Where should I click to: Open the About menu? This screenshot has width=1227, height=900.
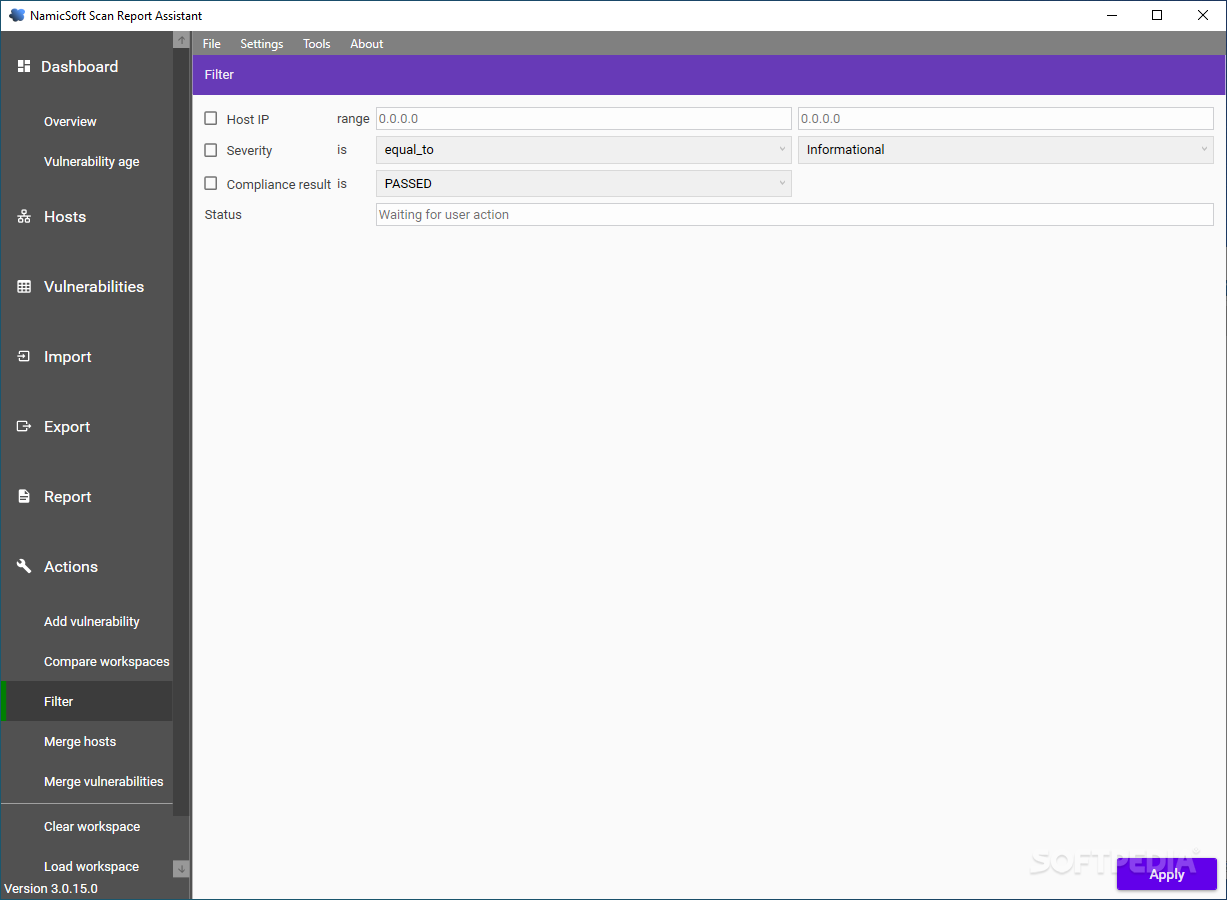click(367, 44)
